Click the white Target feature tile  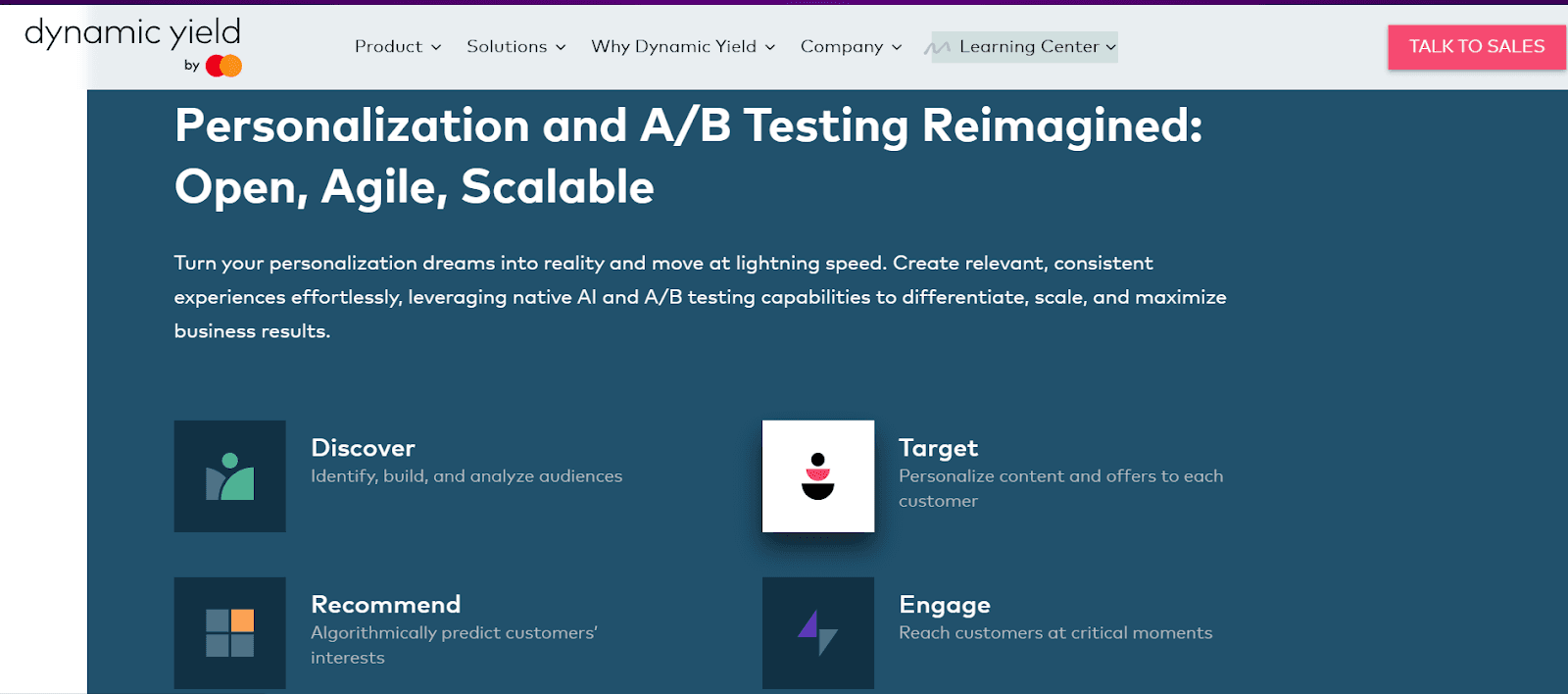(x=818, y=476)
